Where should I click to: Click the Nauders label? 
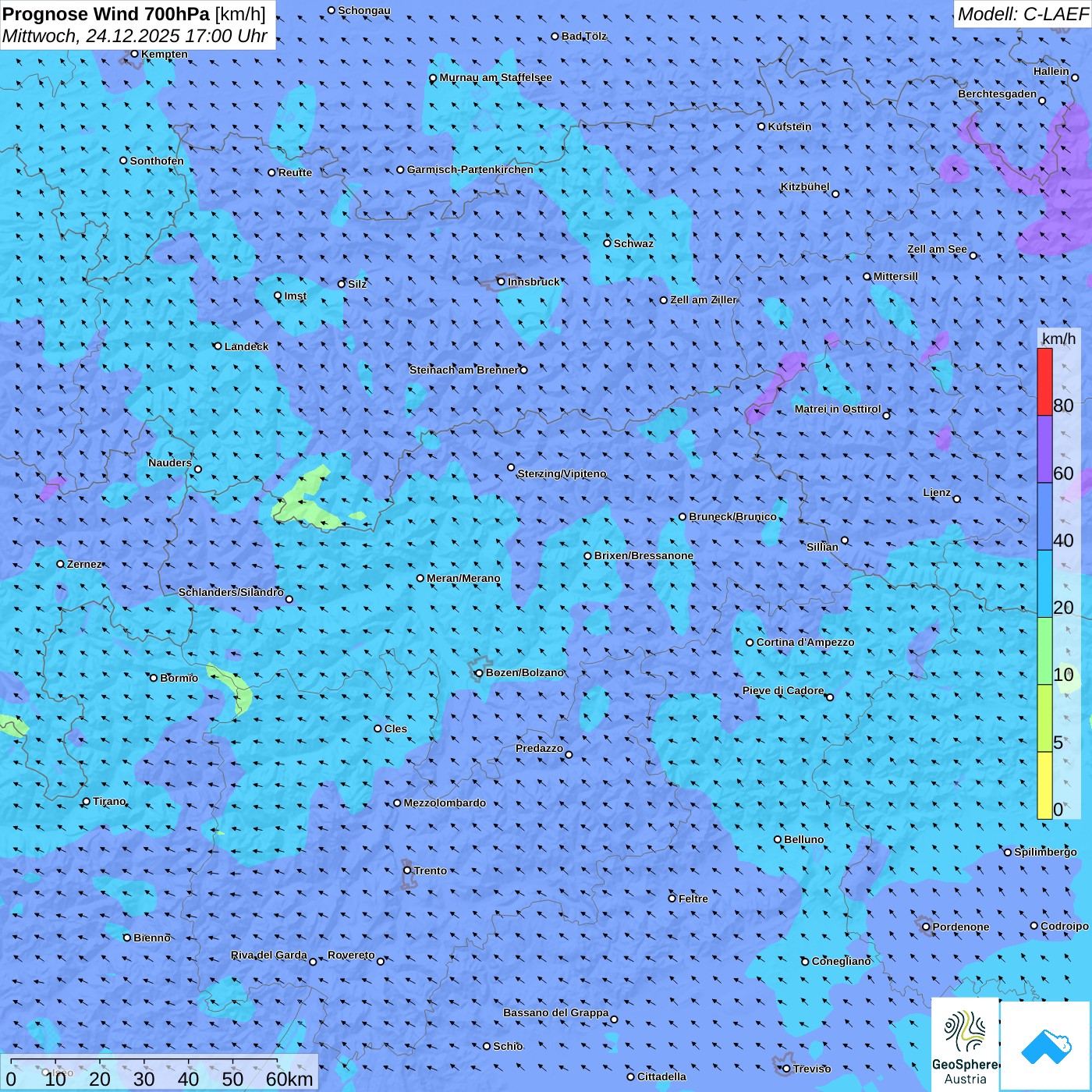coord(169,463)
